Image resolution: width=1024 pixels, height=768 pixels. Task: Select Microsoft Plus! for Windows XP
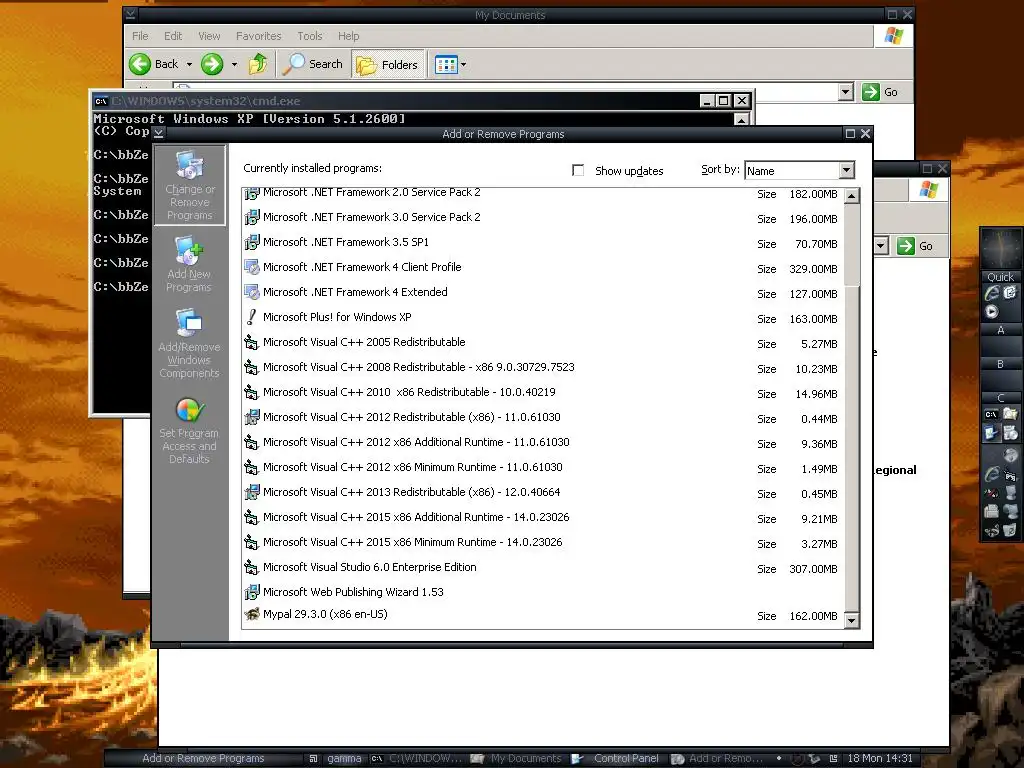pyautogui.click(x=543, y=317)
